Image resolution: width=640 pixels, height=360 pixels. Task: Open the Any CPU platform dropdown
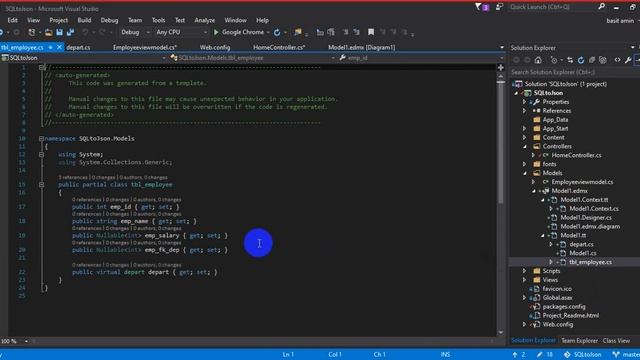pyautogui.click(x=182, y=32)
